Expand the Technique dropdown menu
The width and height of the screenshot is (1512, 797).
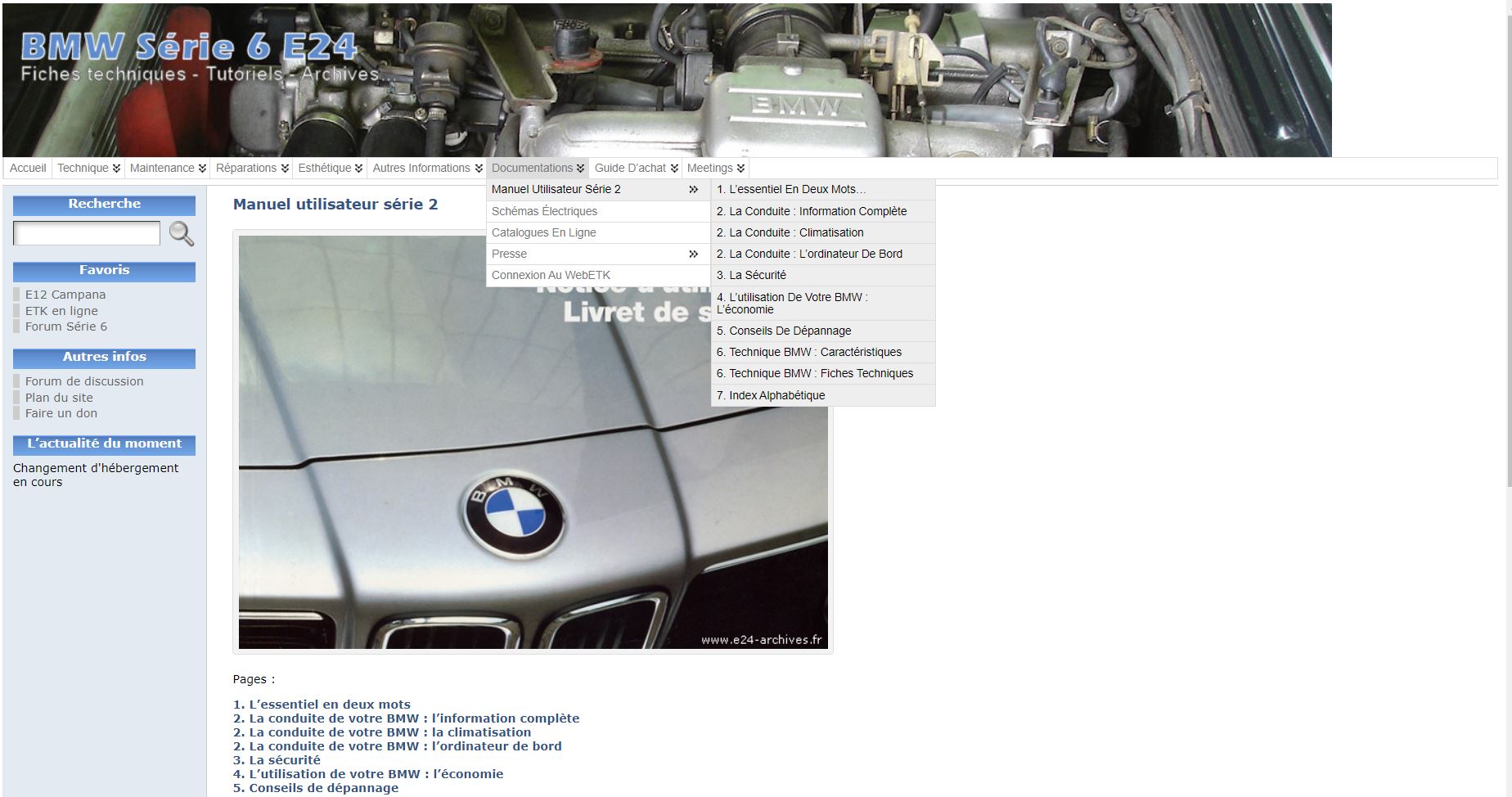(88, 168)
